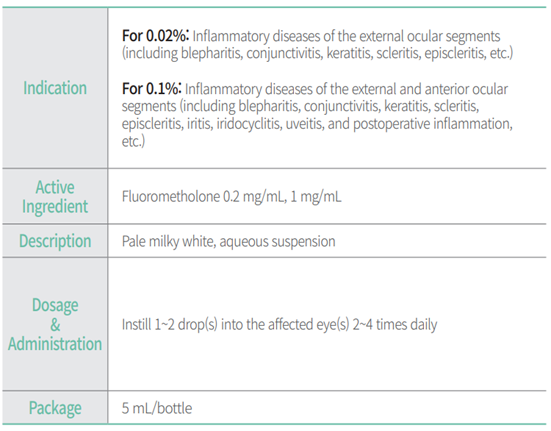Select the Package row heading
Image resolution: width=551 pixels, height=431 pixels.
point(55,408)
